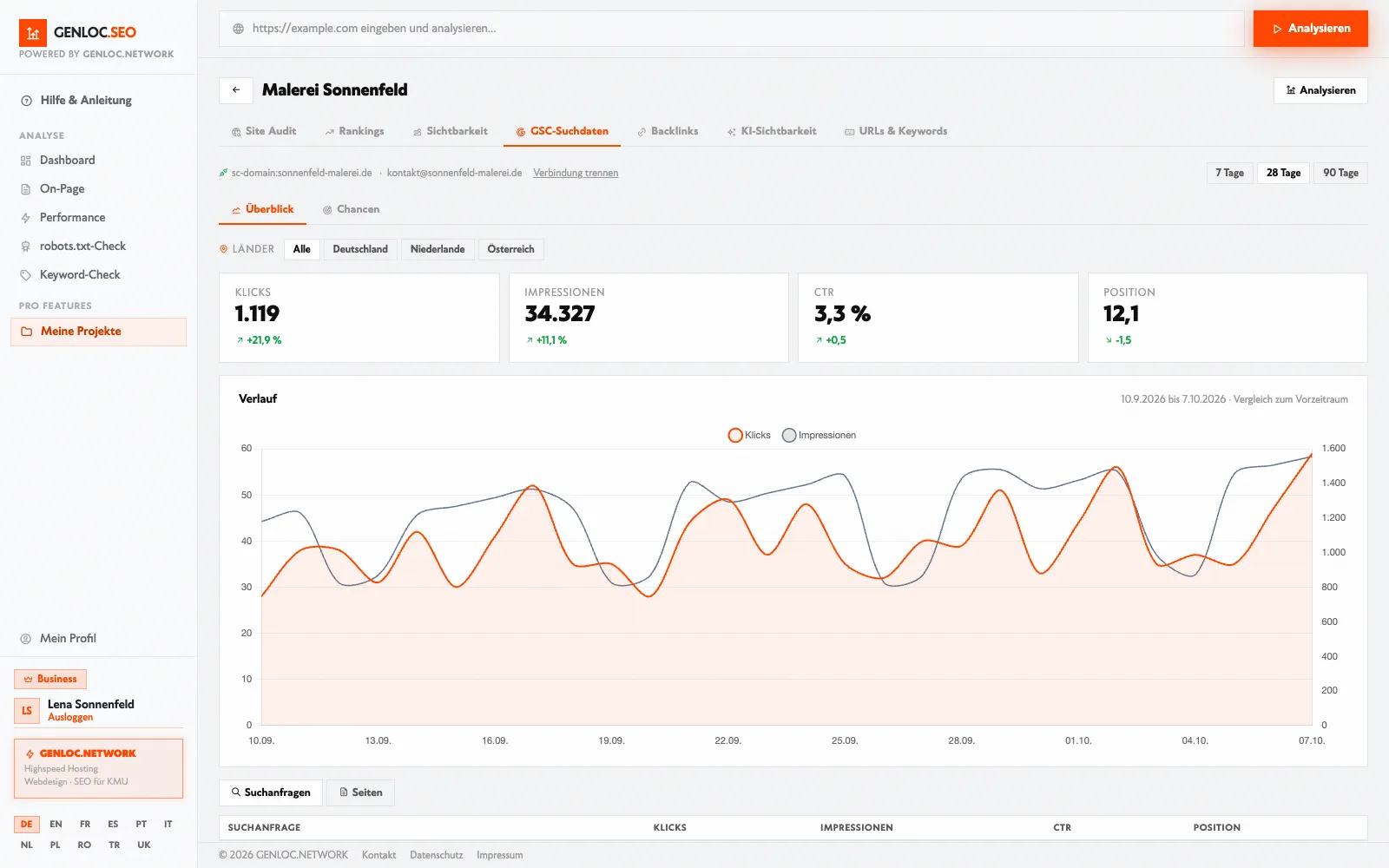
Task: Open Meine Projekte
Action: tap(98, 332)
